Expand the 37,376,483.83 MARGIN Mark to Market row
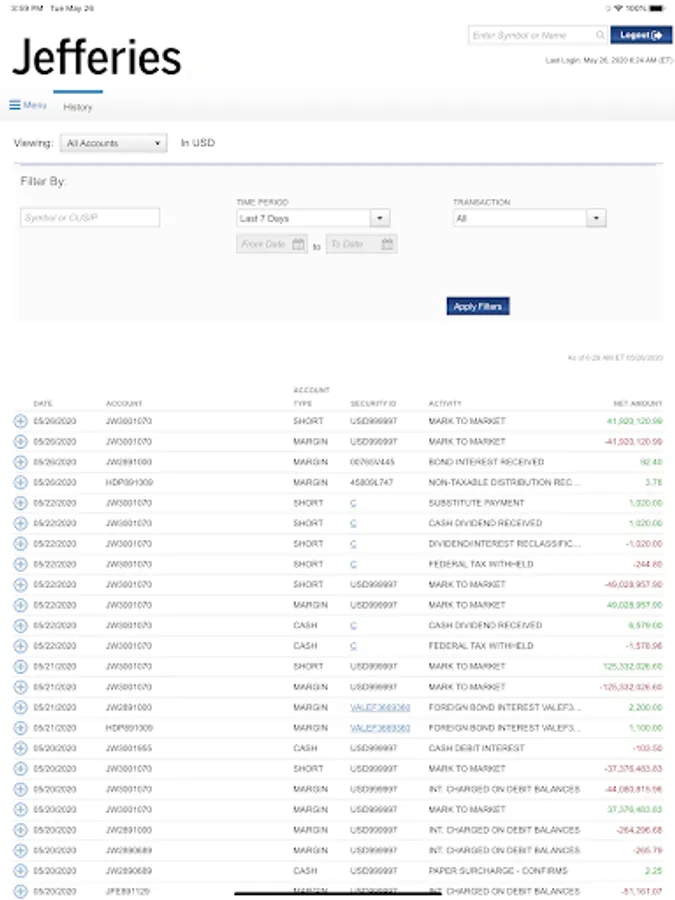 coord(20,809)
